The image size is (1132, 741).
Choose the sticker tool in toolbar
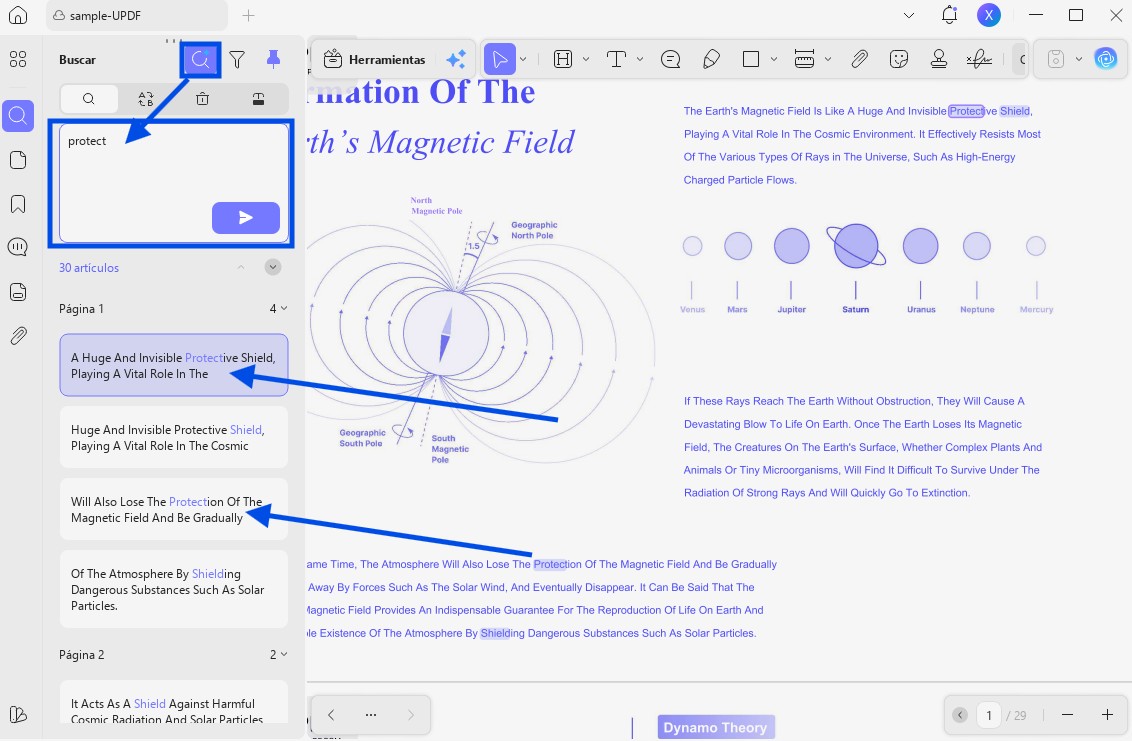tap(899, 60)
